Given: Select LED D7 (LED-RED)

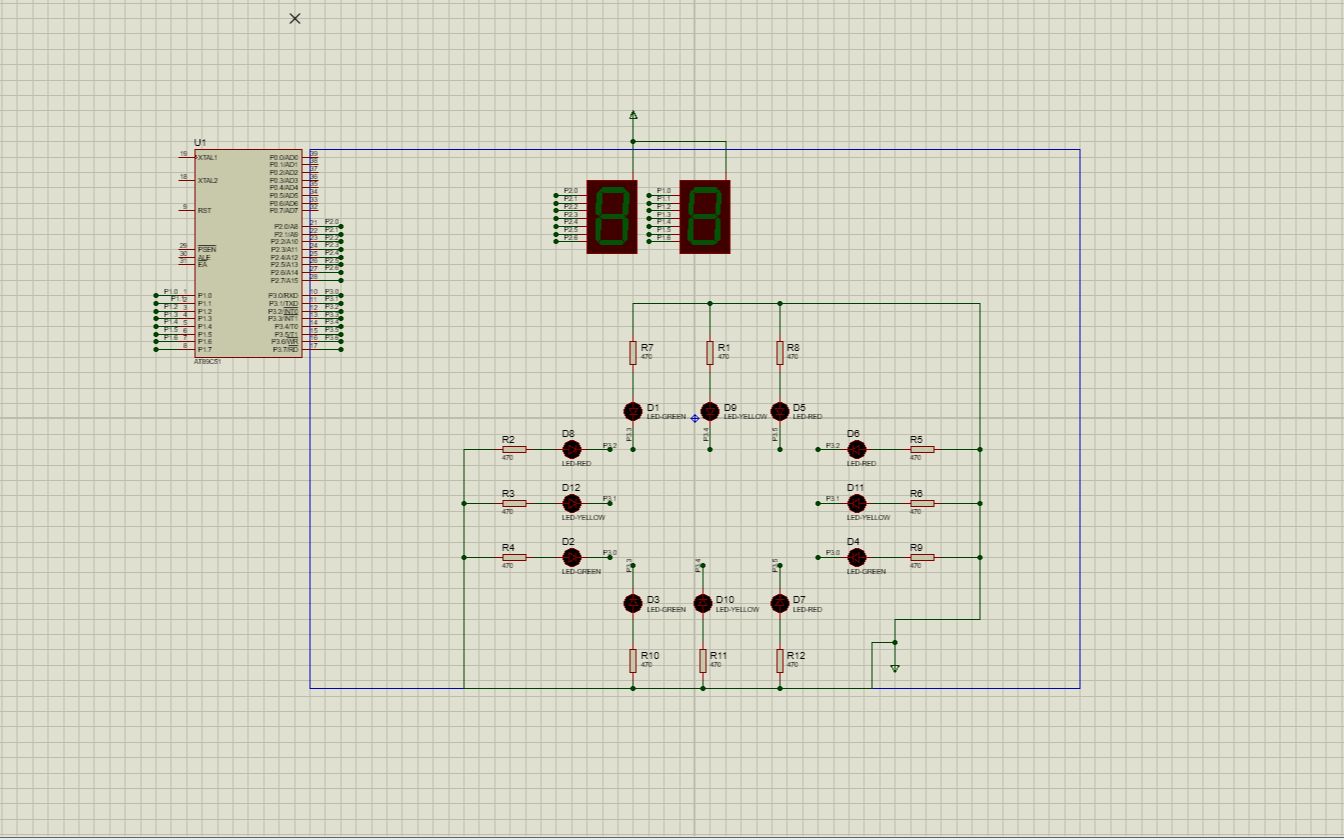Looking at the screenshot, I should (780, 603).
